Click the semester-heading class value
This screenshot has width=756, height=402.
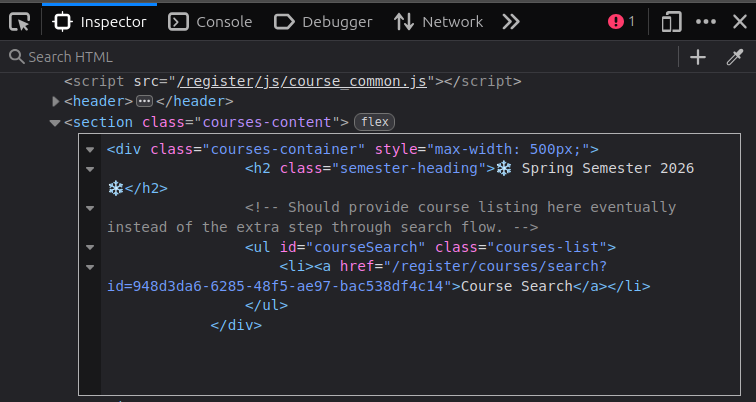tap(409, 168)
